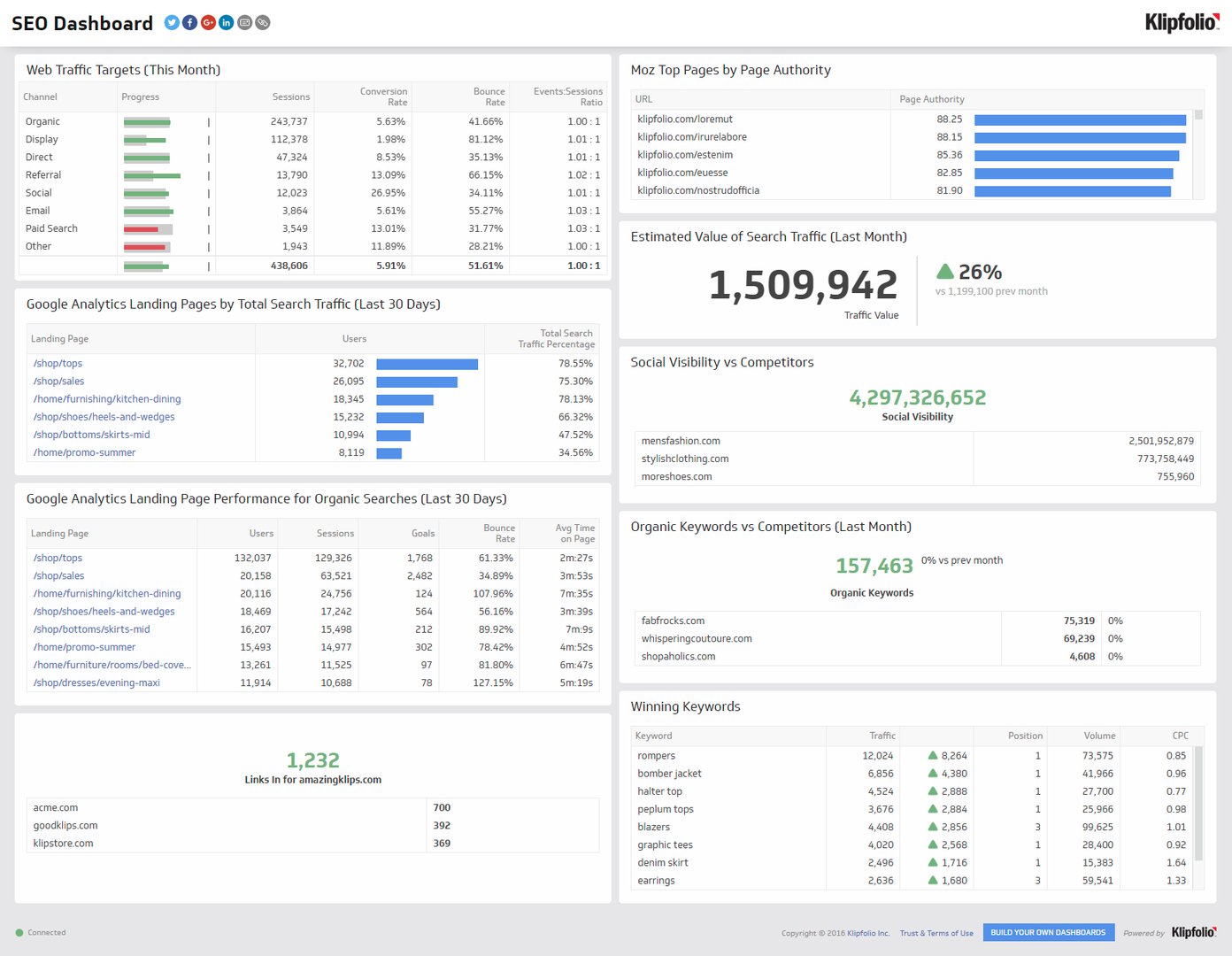Screen dimensions: 1232x956
Task: Click the 438,606 total sessions value
Action: pos(289,266)
